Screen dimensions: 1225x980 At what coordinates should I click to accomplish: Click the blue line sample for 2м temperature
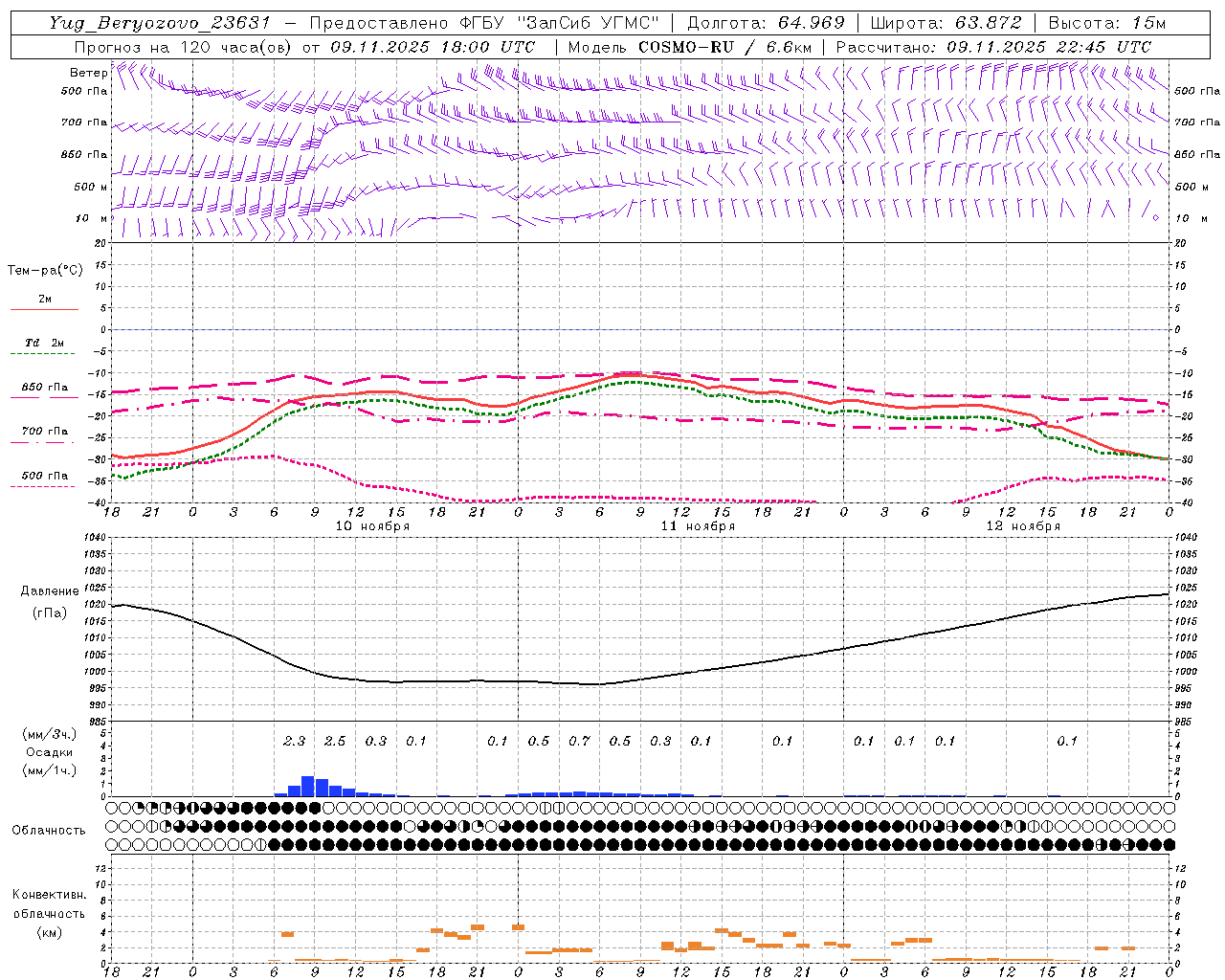coord(44,310)
